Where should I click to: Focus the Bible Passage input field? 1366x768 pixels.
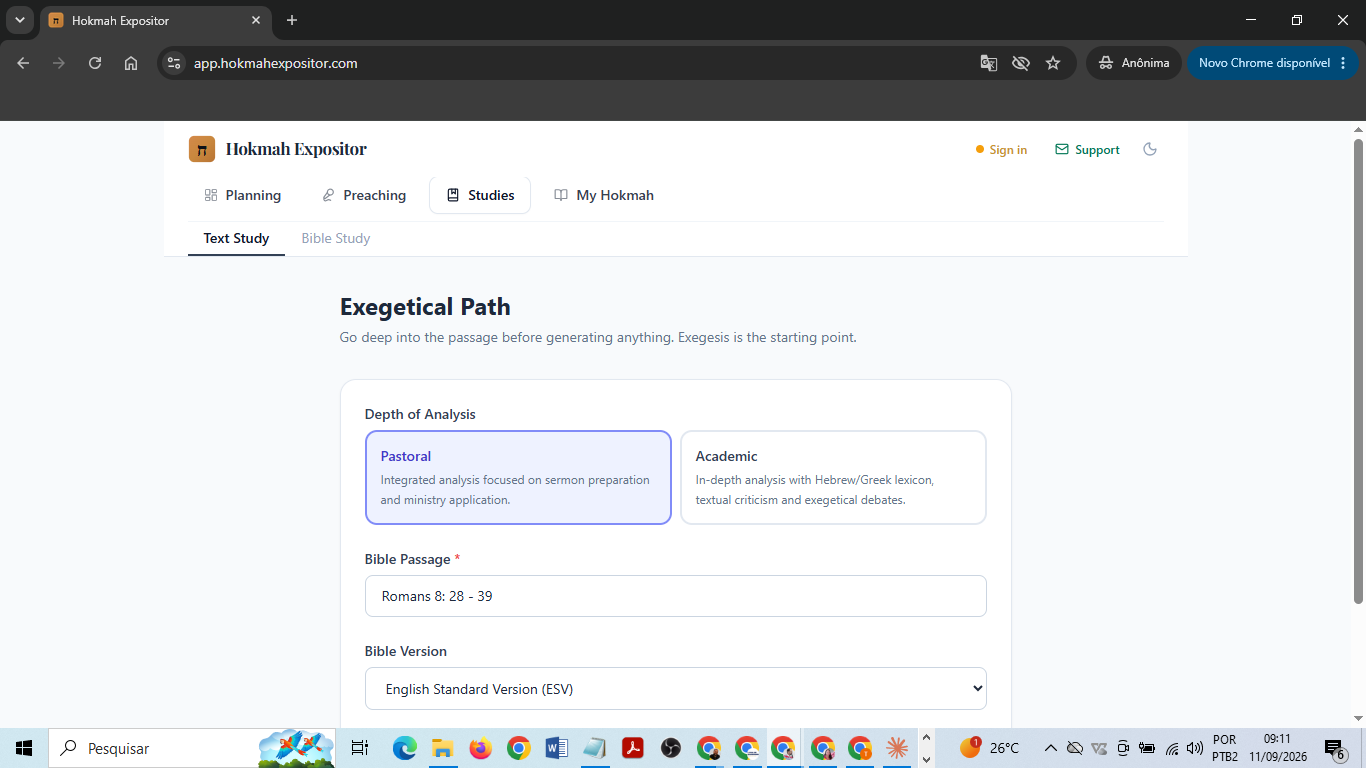point(676,596)
